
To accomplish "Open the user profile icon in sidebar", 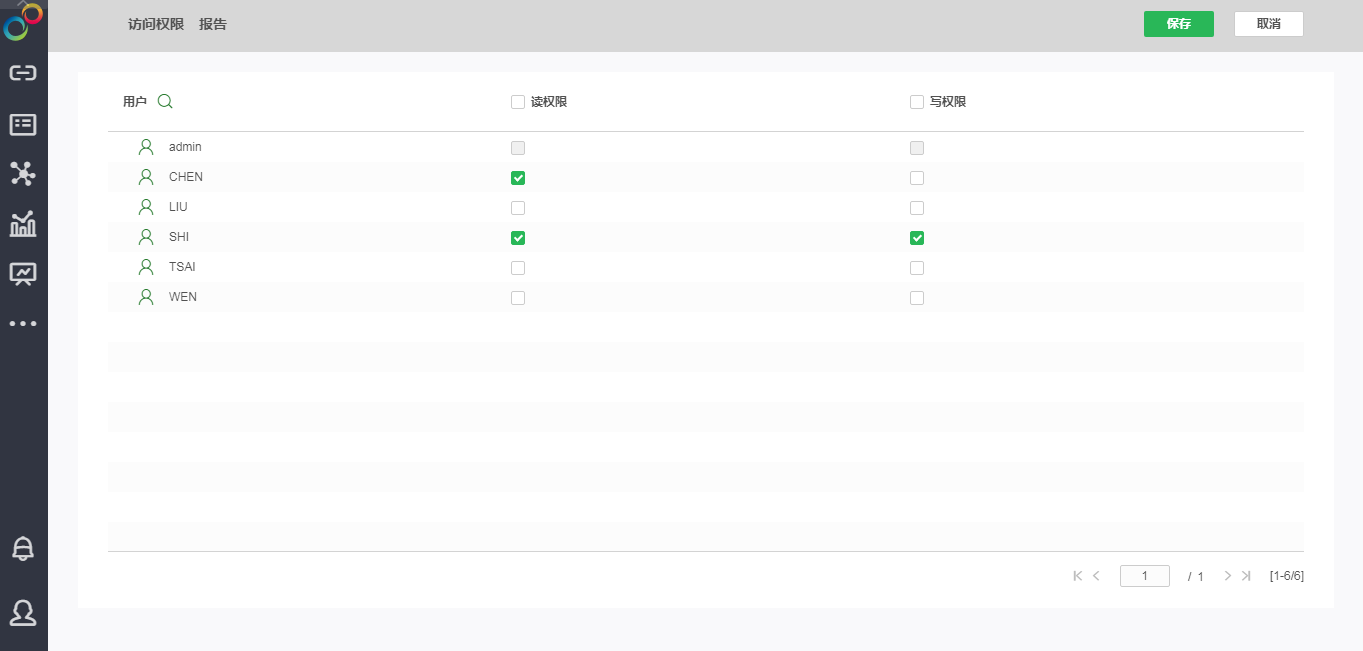I will tap(23, 612).
